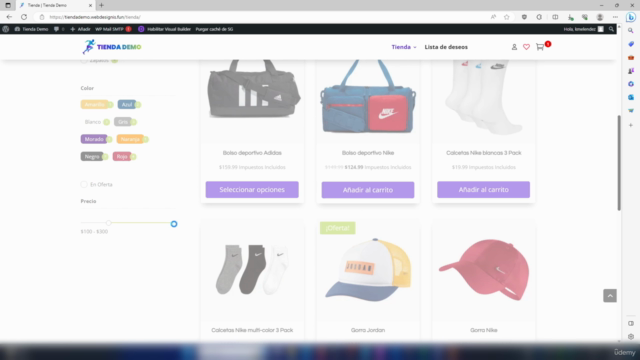
Task: Filter by Rojo color
Action: click(x=122, y=157)
